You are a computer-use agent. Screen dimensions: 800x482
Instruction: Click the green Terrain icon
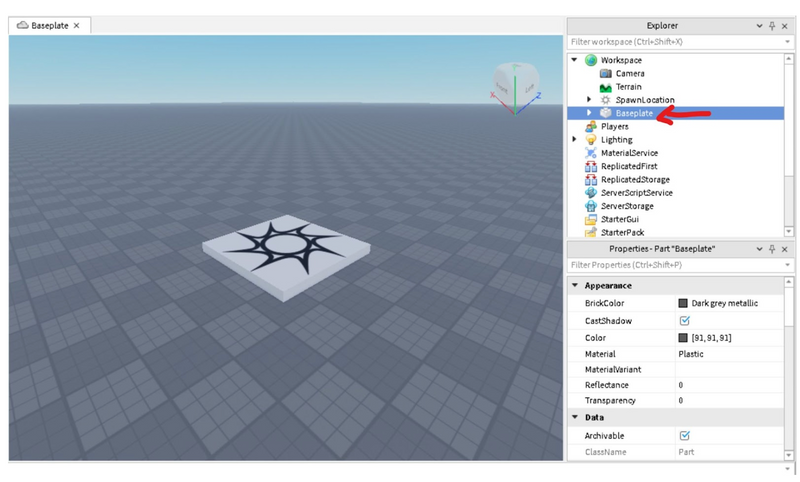point(606,87)
